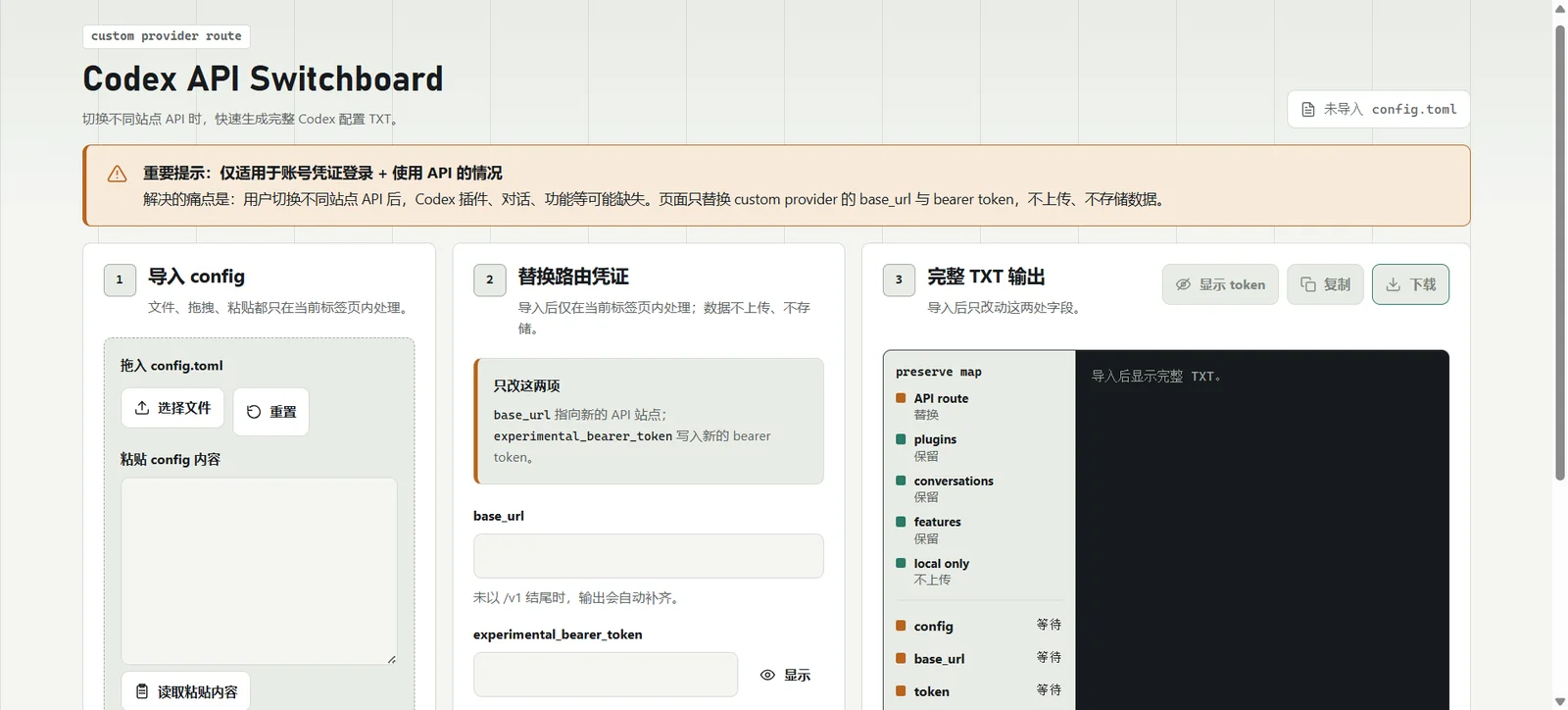Toggle 显示 next to bearer token field

click(x=786, y=675)
